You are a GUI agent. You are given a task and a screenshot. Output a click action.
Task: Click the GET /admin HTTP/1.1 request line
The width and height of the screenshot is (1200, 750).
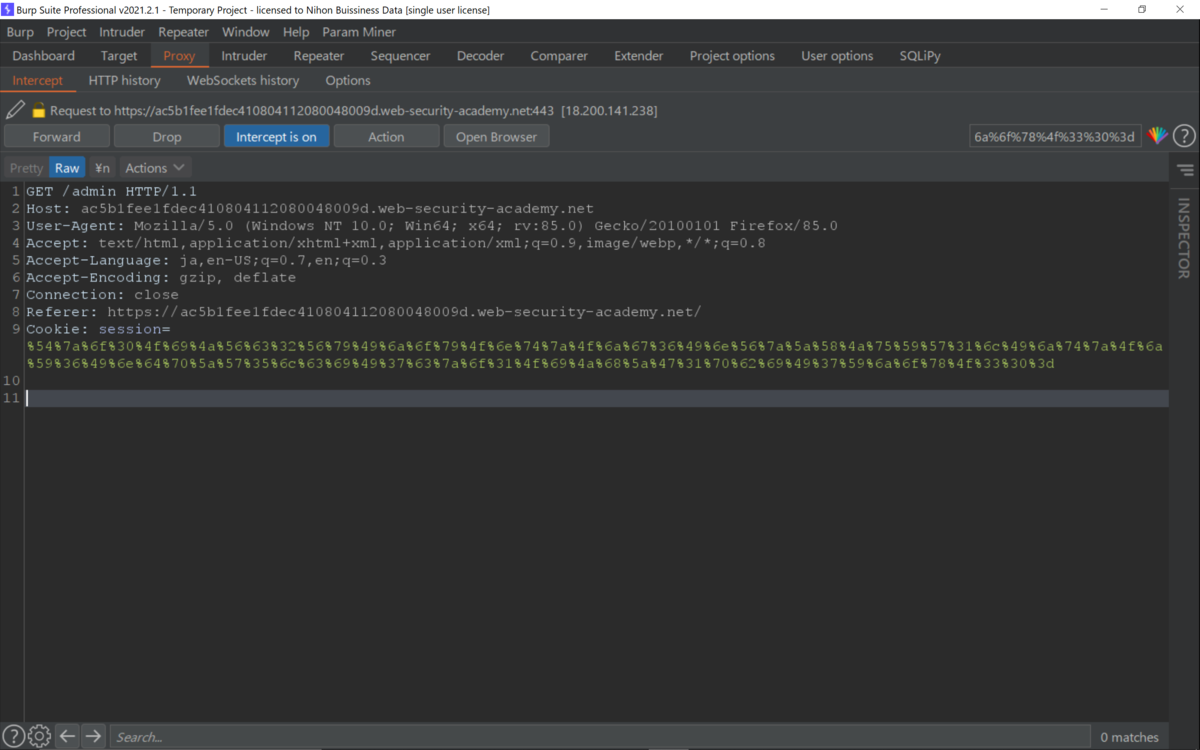[x=111, y=191]
